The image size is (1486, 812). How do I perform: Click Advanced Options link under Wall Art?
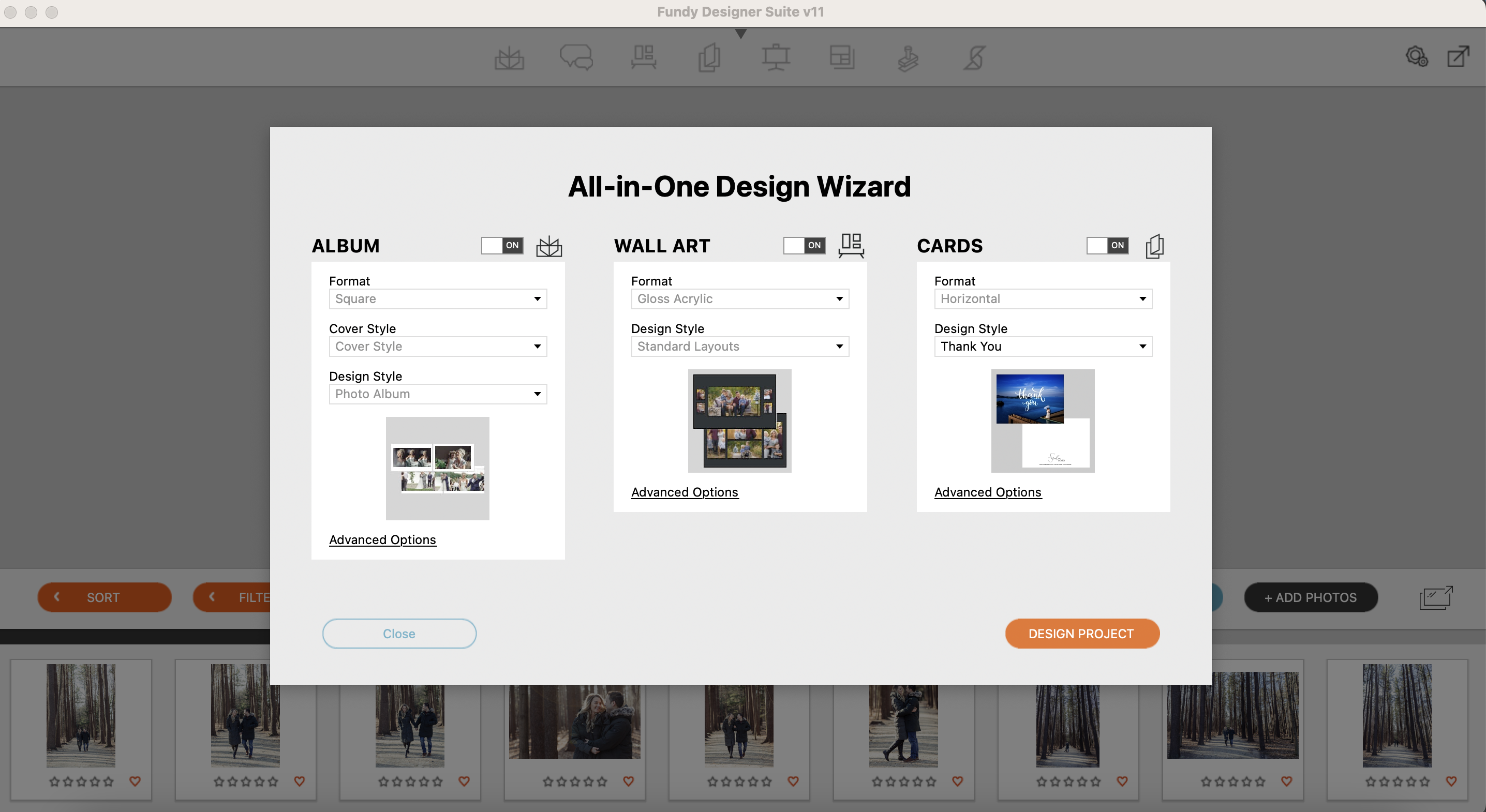pos(685,492)
